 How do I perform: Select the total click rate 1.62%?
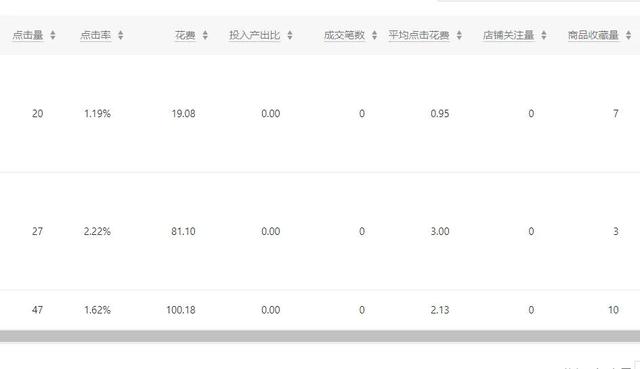coord(97,310)
